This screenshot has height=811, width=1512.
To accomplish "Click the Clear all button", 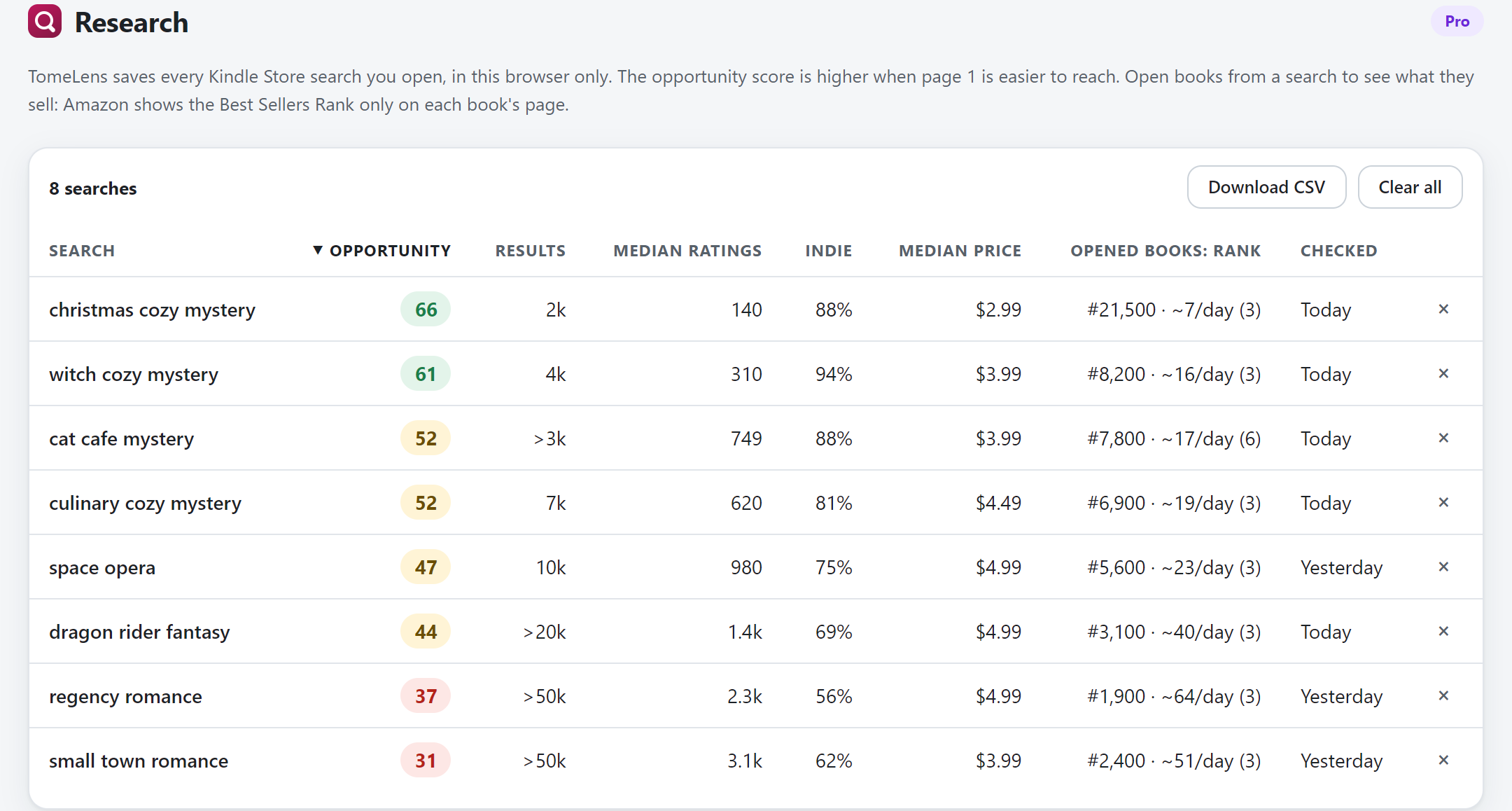I will tap(1410, 187).
